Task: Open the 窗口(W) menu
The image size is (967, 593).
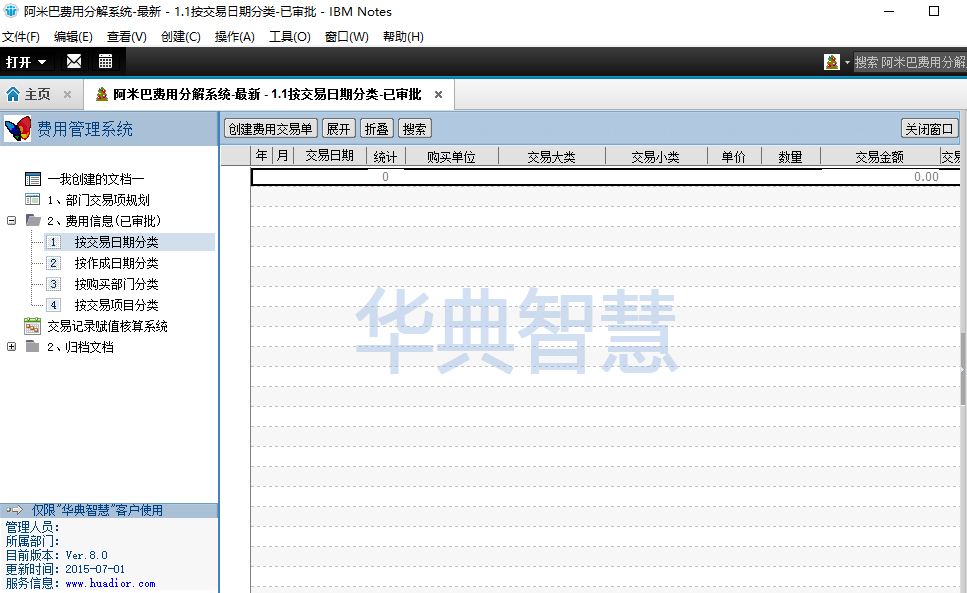Action: pyautogui.click(x=347, y=37)
